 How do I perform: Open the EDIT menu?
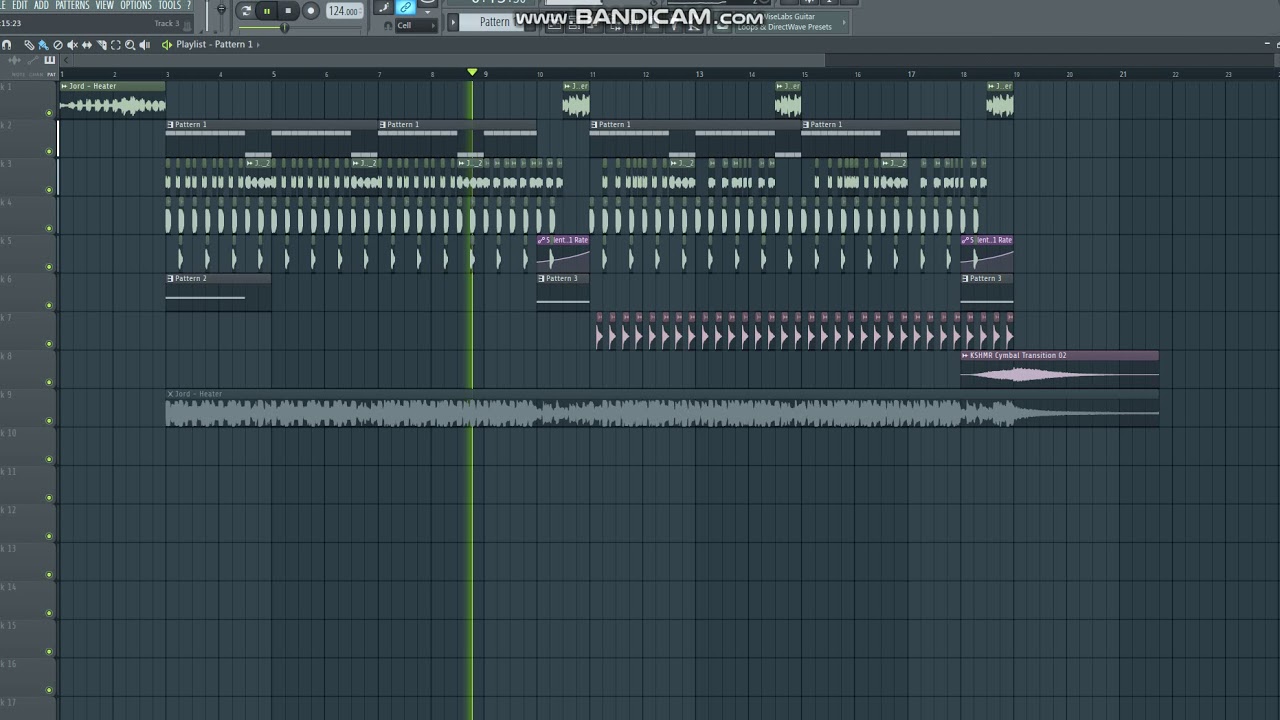pos(20,6)
